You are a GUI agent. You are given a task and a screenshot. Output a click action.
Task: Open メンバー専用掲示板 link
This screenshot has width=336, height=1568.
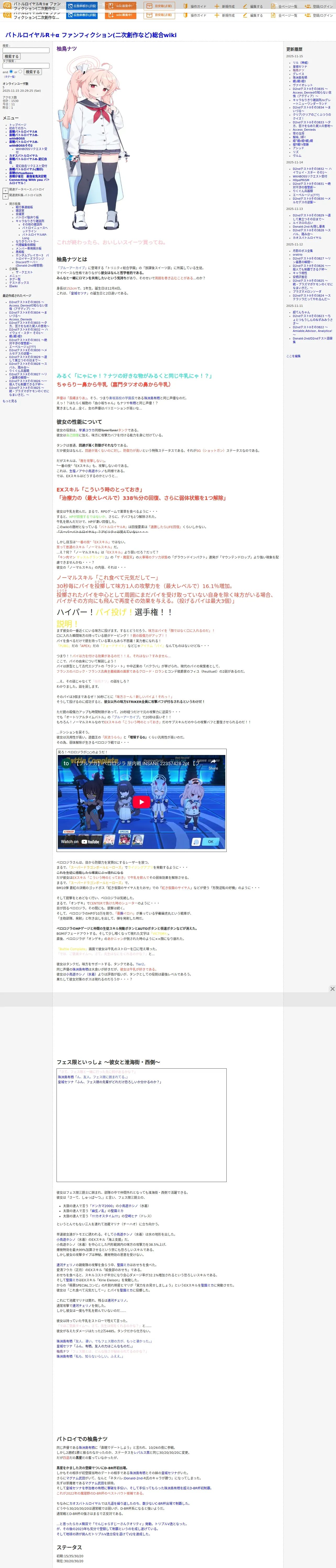[x=29, y=248]
